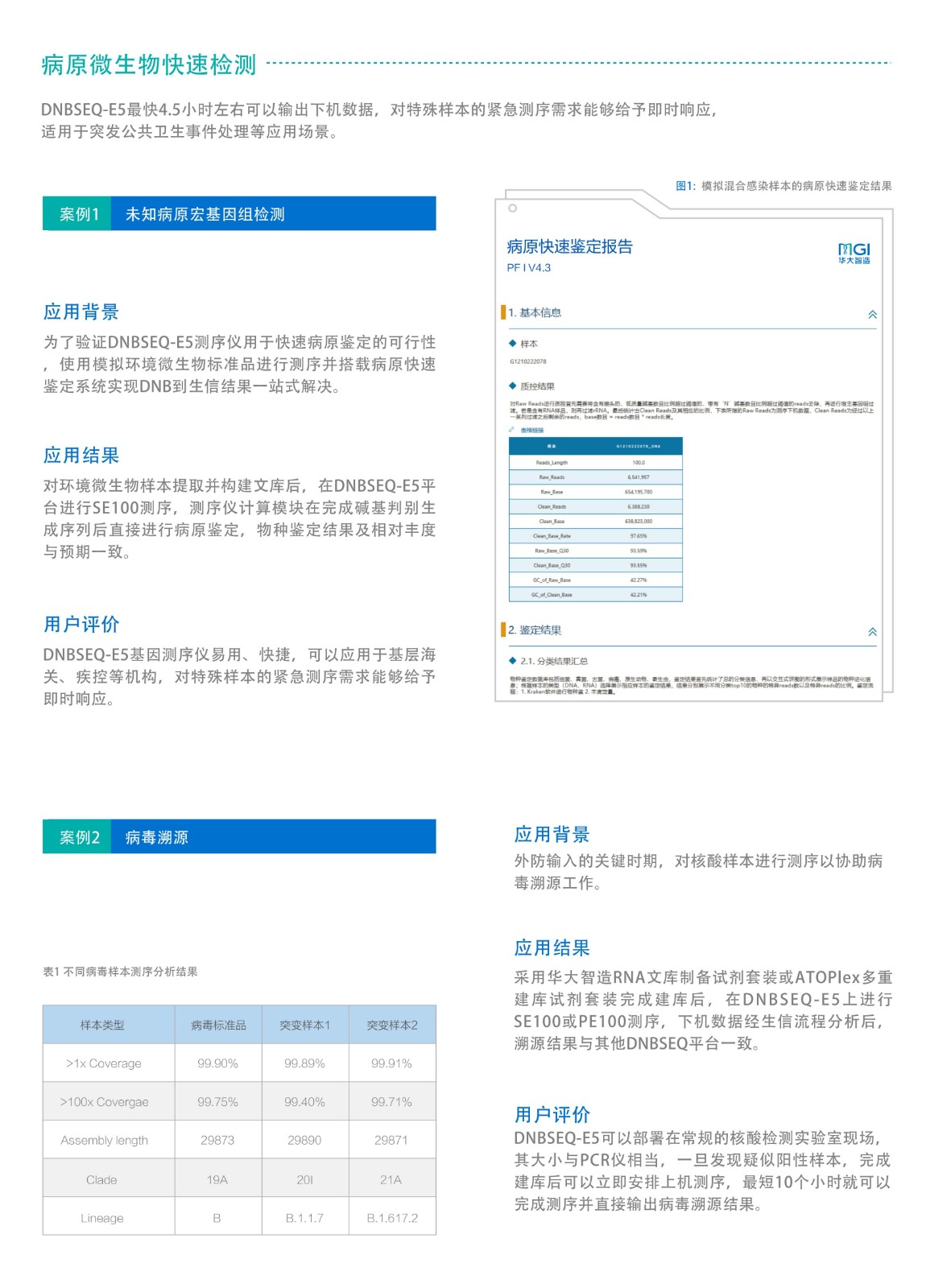Click the Raw_Reads row in report table
Image resolution: width=951 pixels, height=1288 pixels.
tap(595, 477)
